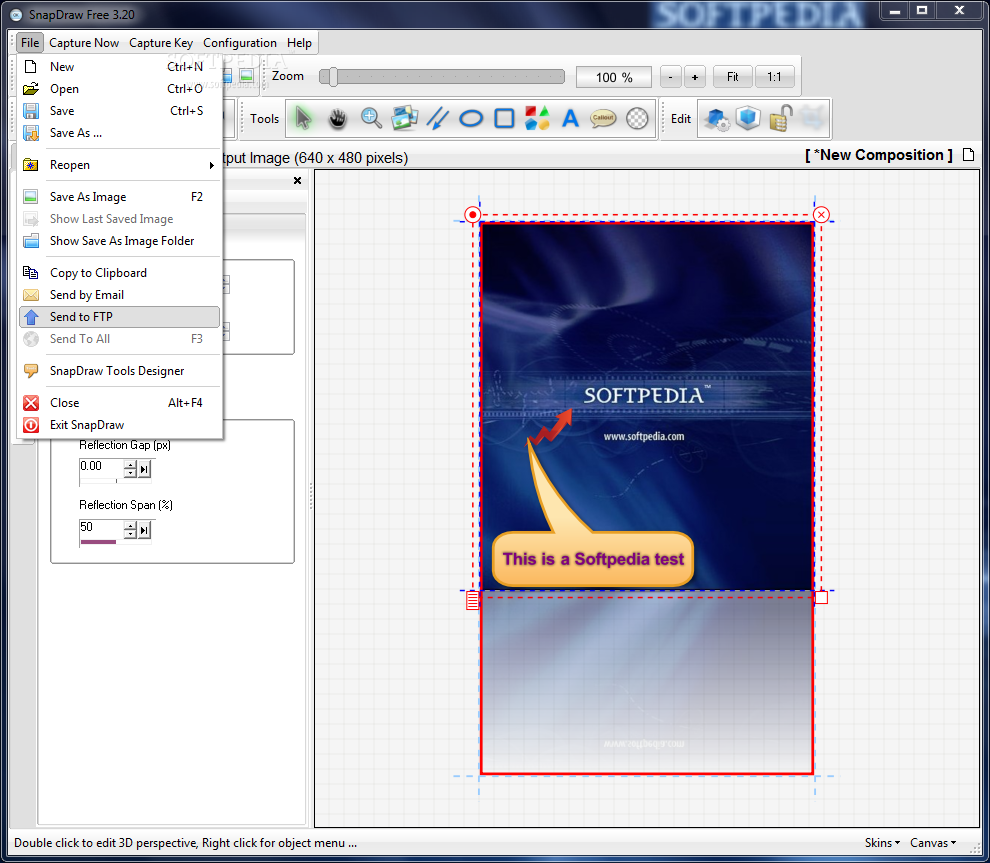Click the 100 % zoom field
This screenshot has height=863, width=990.
click(614, 77)
